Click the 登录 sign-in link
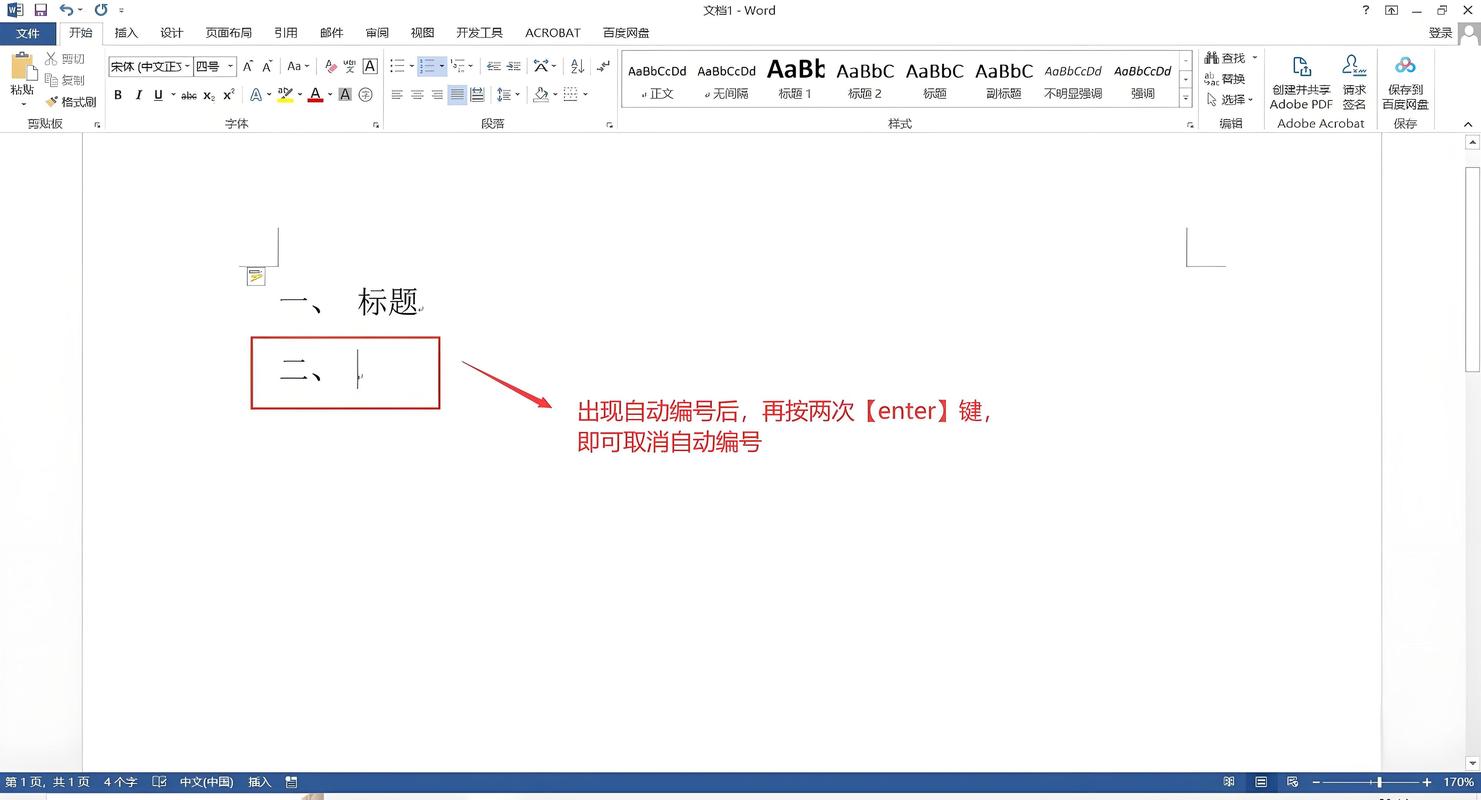Image resolution: width=1481 pixels, height=800 pixels. [x=1440, y=33]
